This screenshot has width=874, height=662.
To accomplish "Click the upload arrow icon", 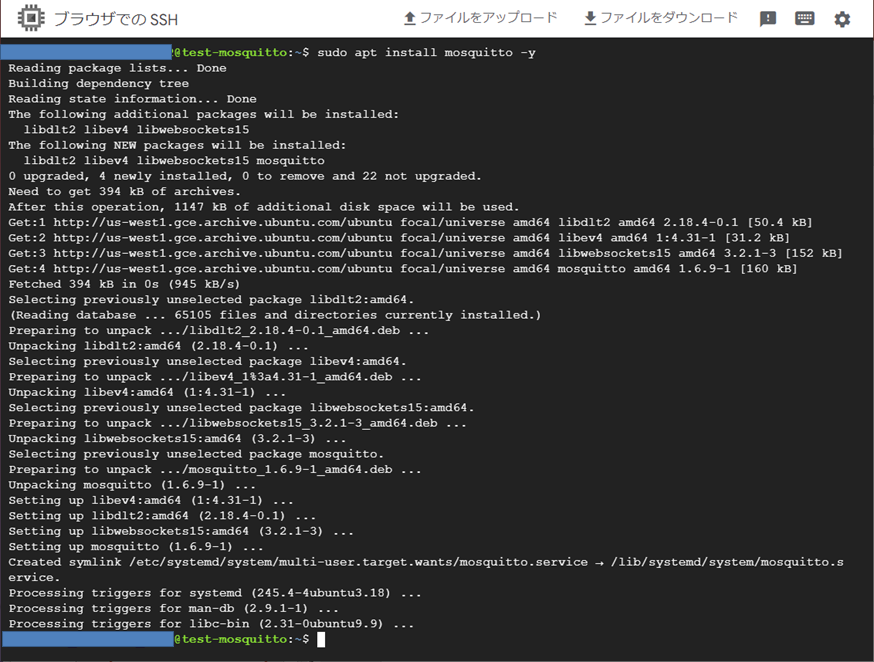I will point(409,19).
